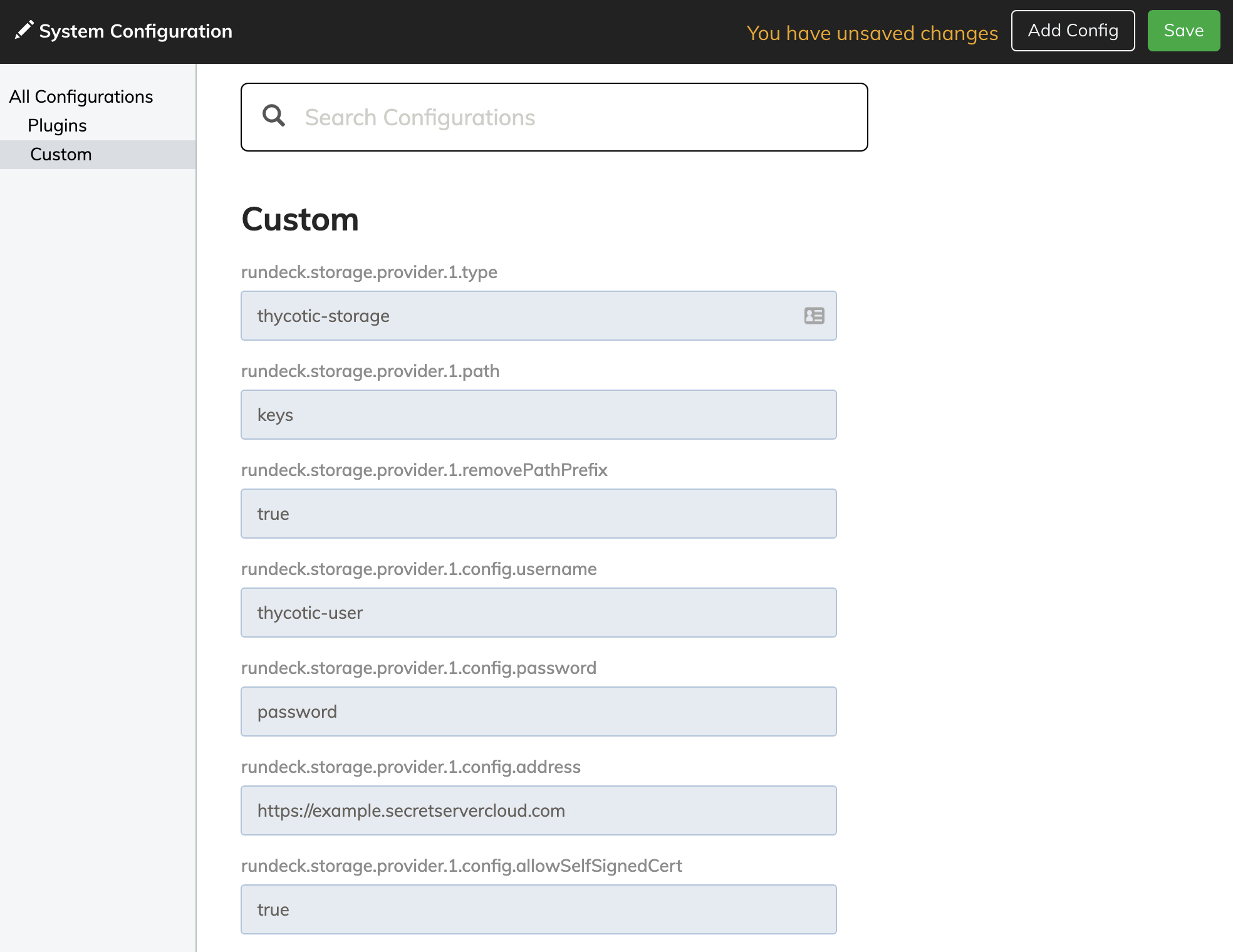Edit the thycotic-storage type value
The width and height of the screenshot is (1233, 952).
539,316
